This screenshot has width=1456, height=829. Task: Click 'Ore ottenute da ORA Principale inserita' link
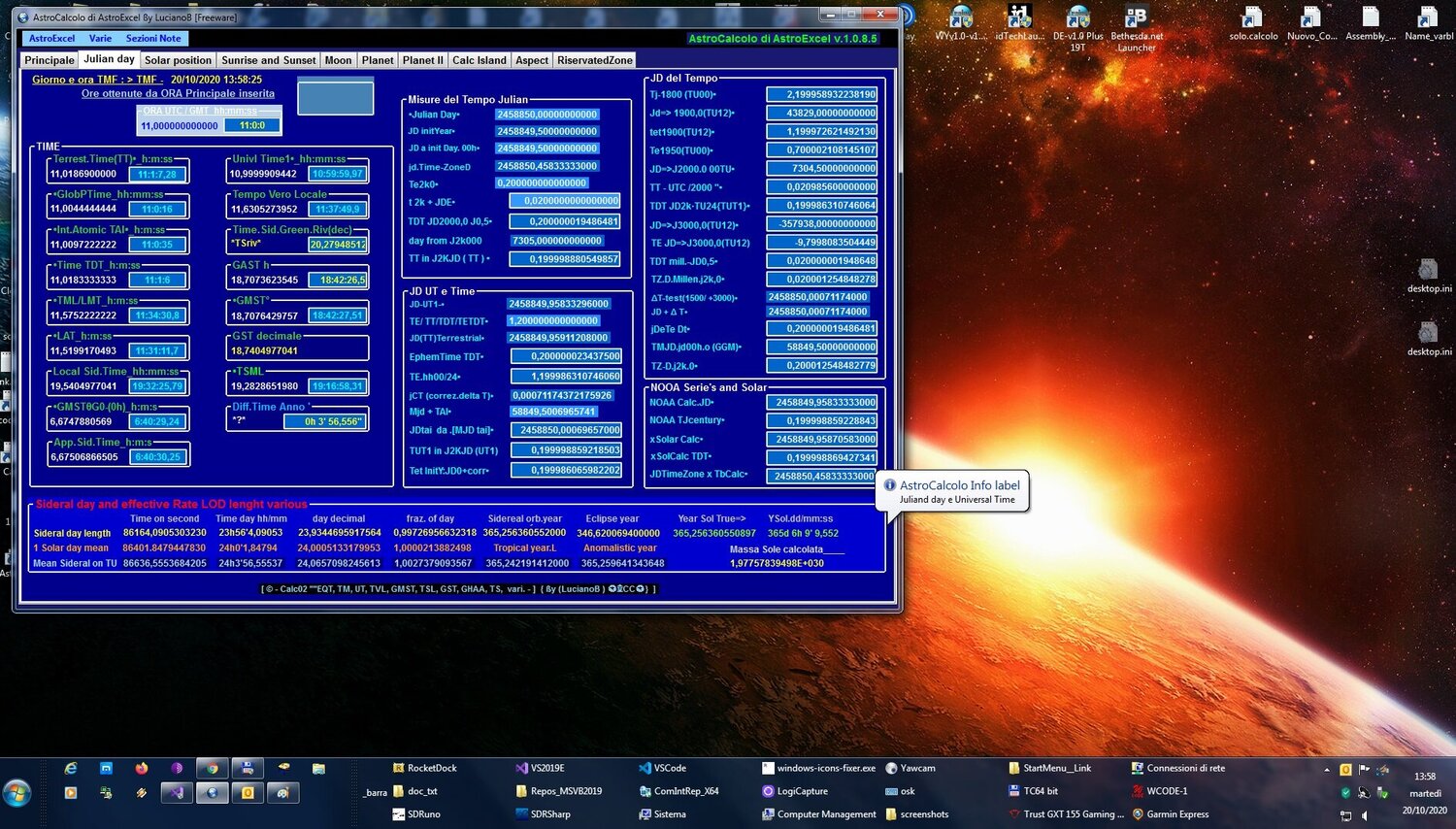[178, 93]
